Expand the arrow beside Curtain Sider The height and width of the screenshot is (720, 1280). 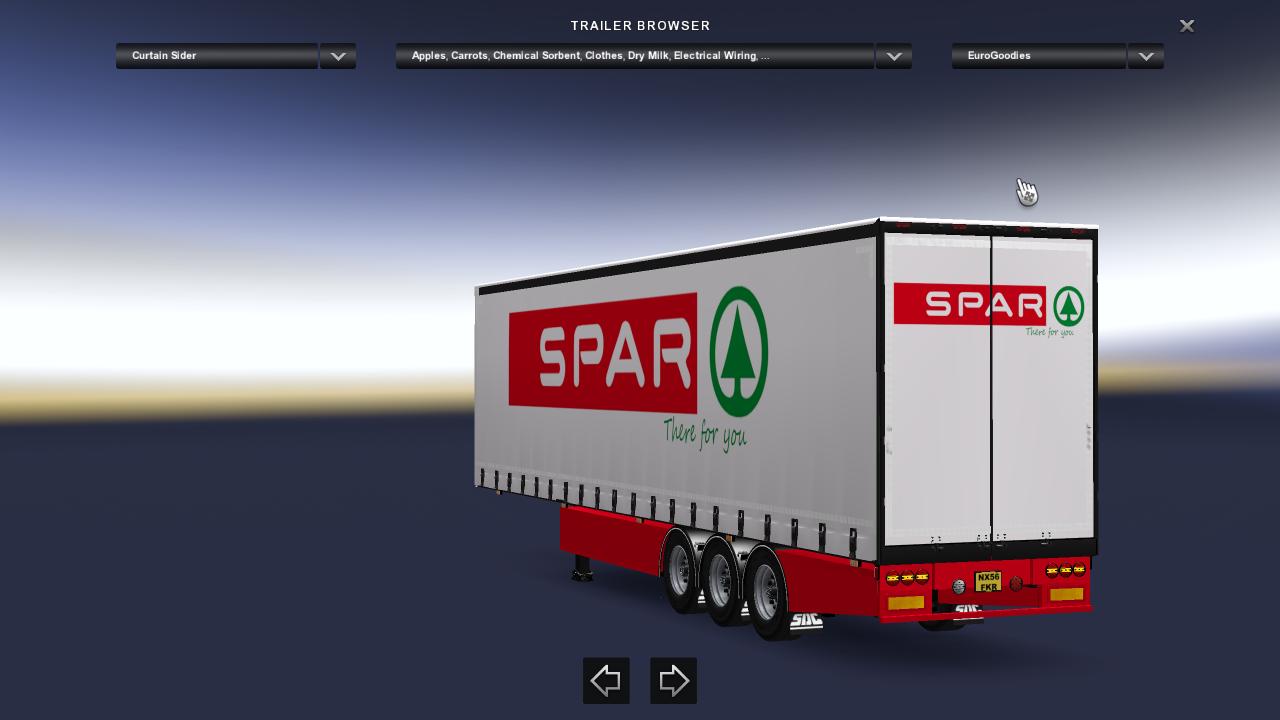click(338, 56)
